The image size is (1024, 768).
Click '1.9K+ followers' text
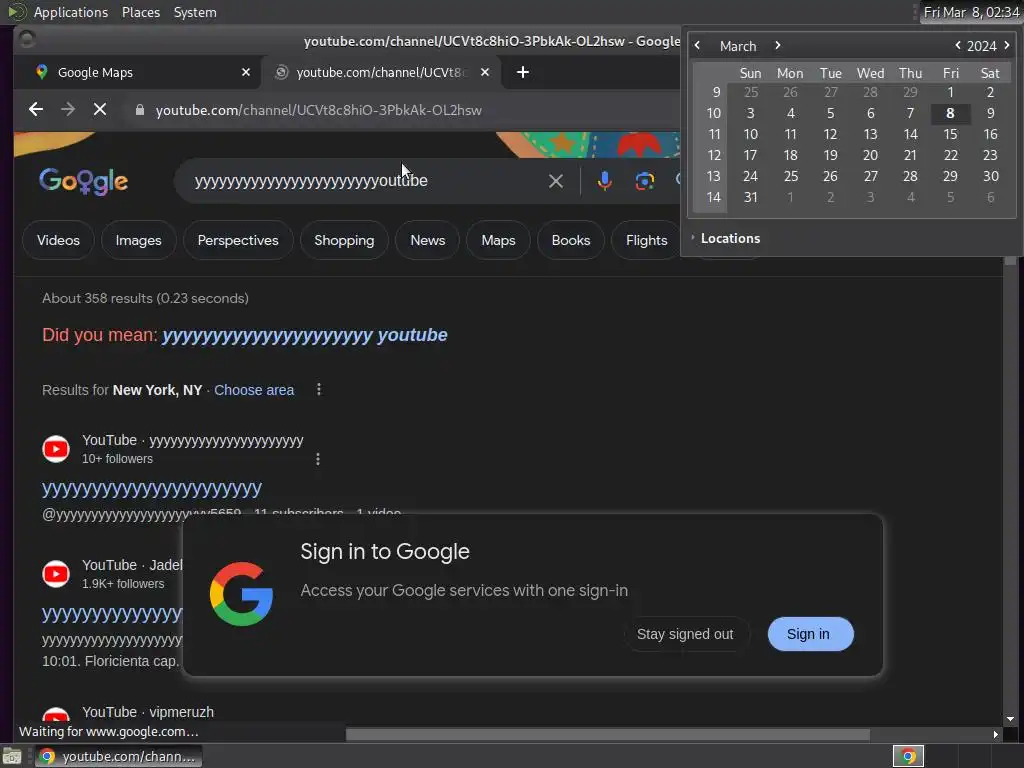tap(123, 584)
